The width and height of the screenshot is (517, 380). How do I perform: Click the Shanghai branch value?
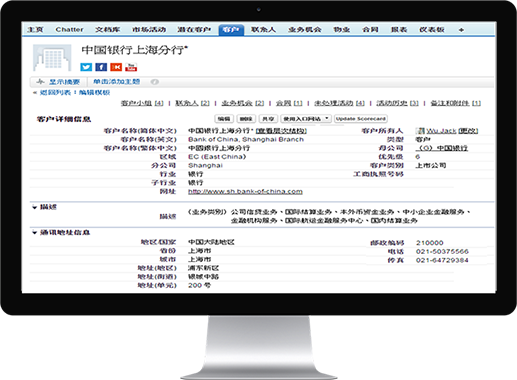205,165
